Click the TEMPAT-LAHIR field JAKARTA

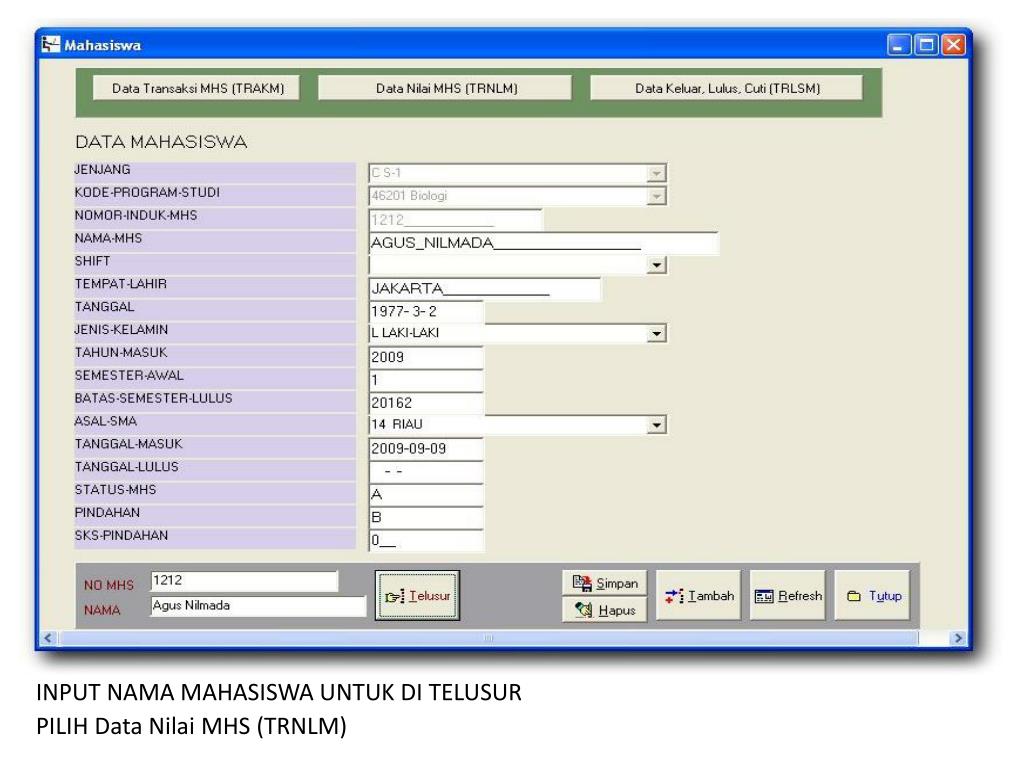pos(485,288)
